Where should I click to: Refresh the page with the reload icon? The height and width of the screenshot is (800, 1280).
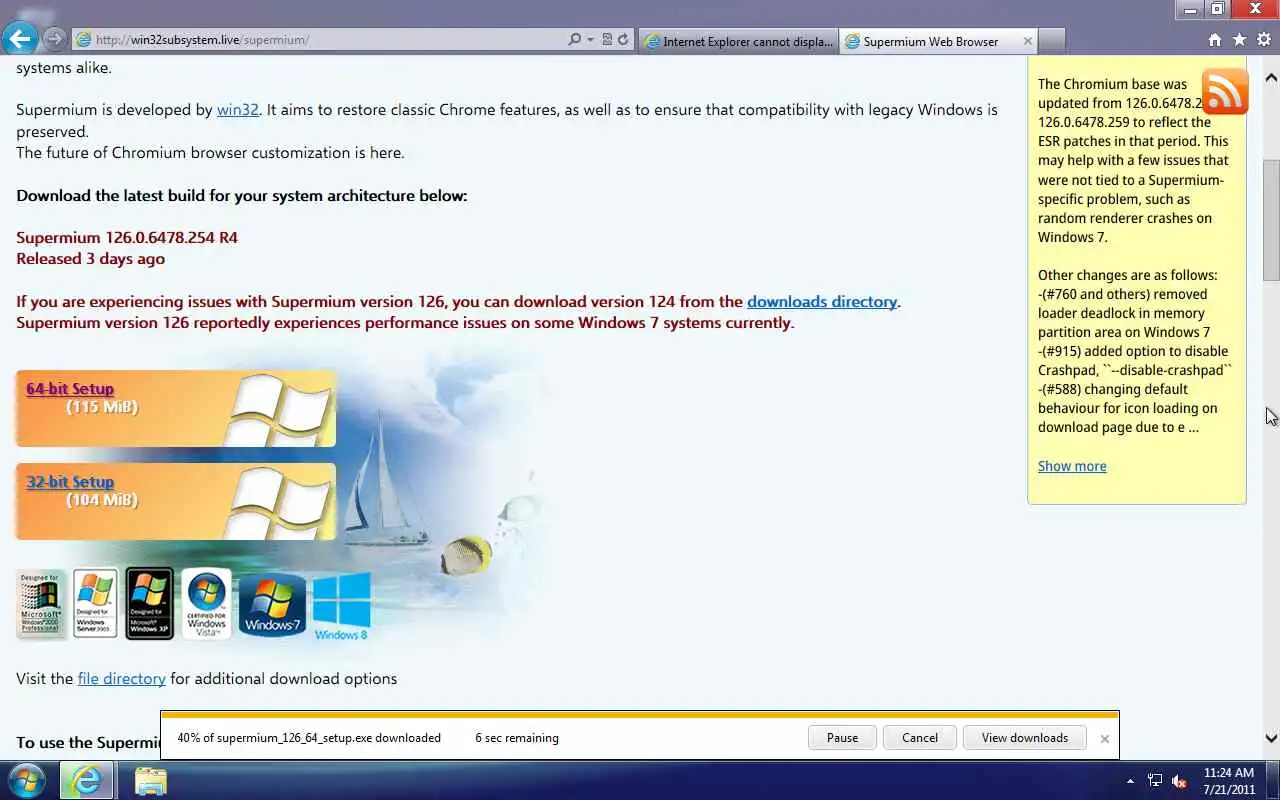pos(623,40)
